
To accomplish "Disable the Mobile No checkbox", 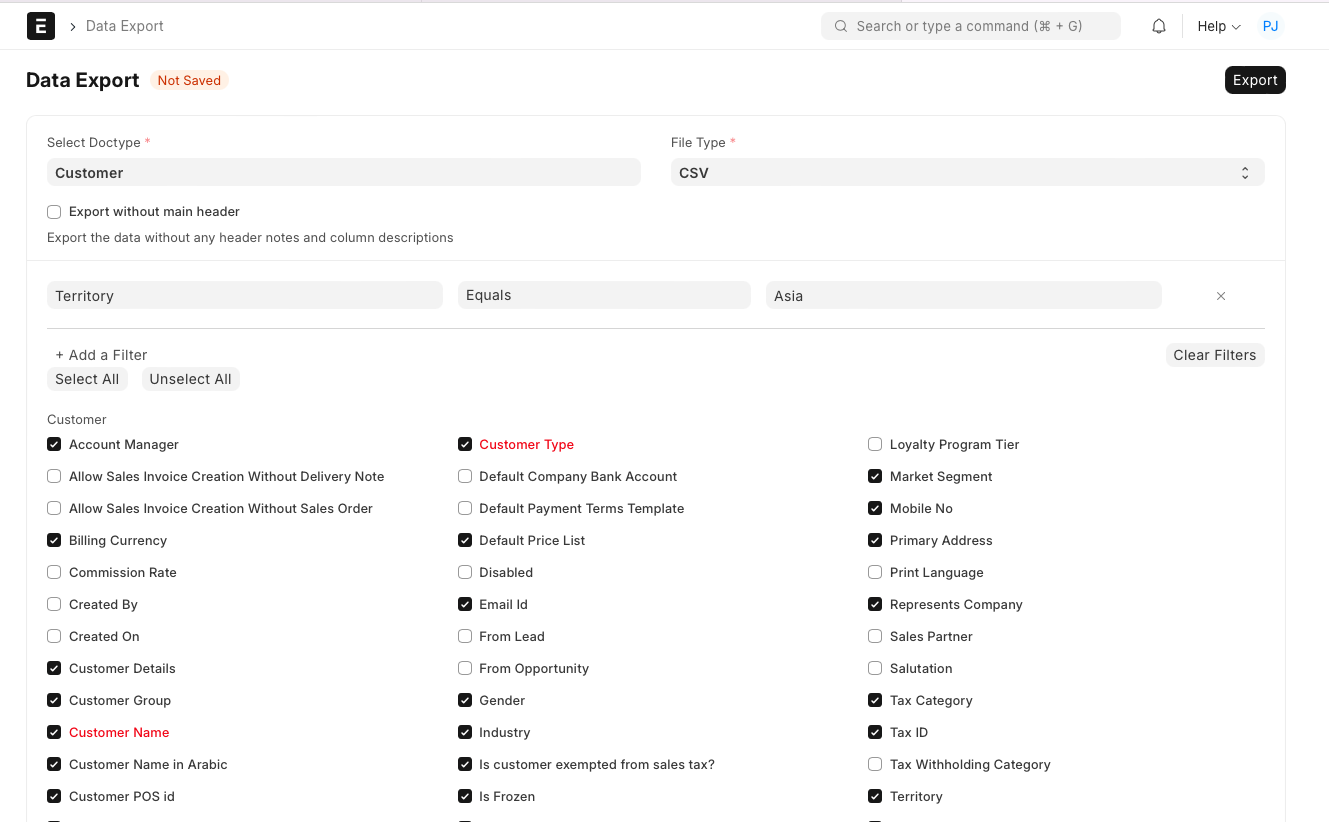I will tap(875, 508).
